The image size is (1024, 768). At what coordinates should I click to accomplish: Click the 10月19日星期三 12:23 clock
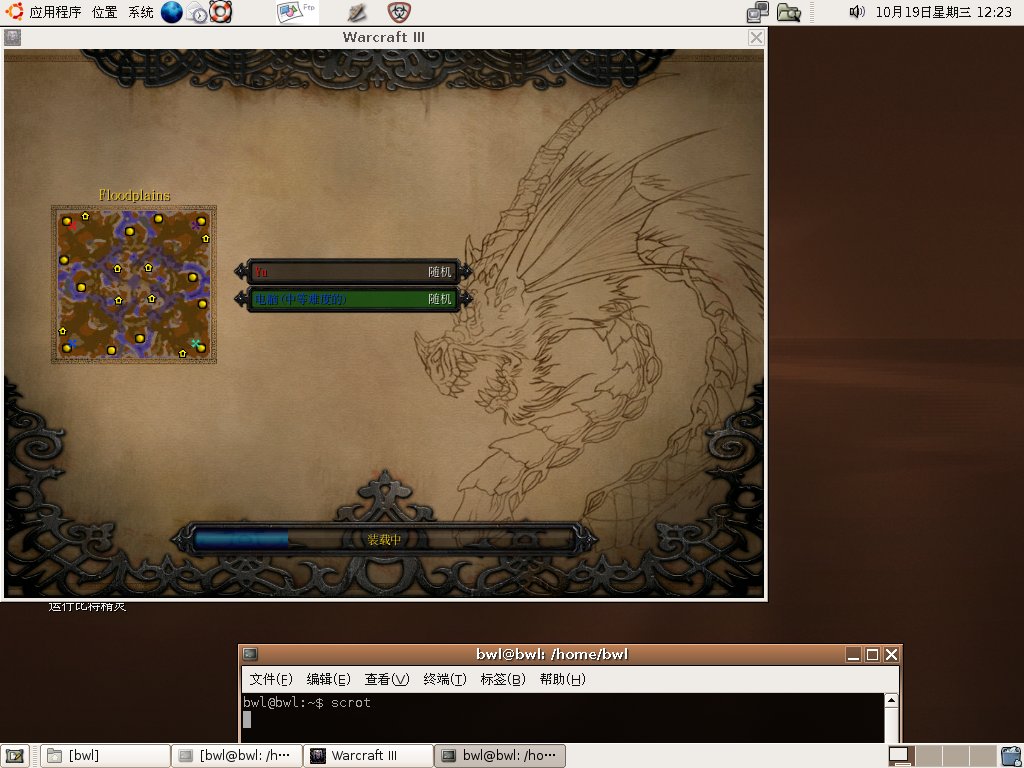(x=943, y=12)
